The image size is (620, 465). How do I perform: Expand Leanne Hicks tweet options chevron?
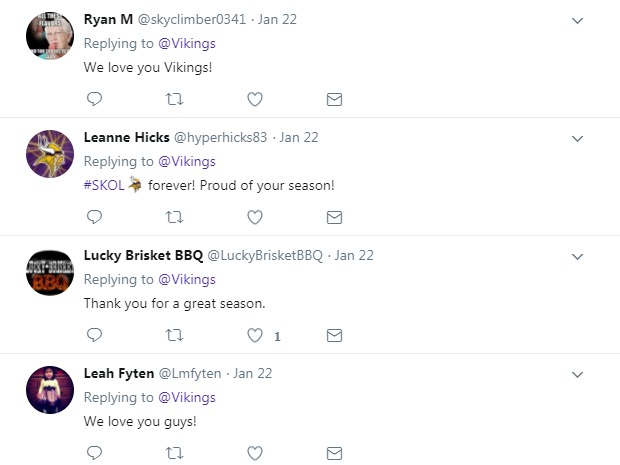pyautogui.click(x=577, y=138)
